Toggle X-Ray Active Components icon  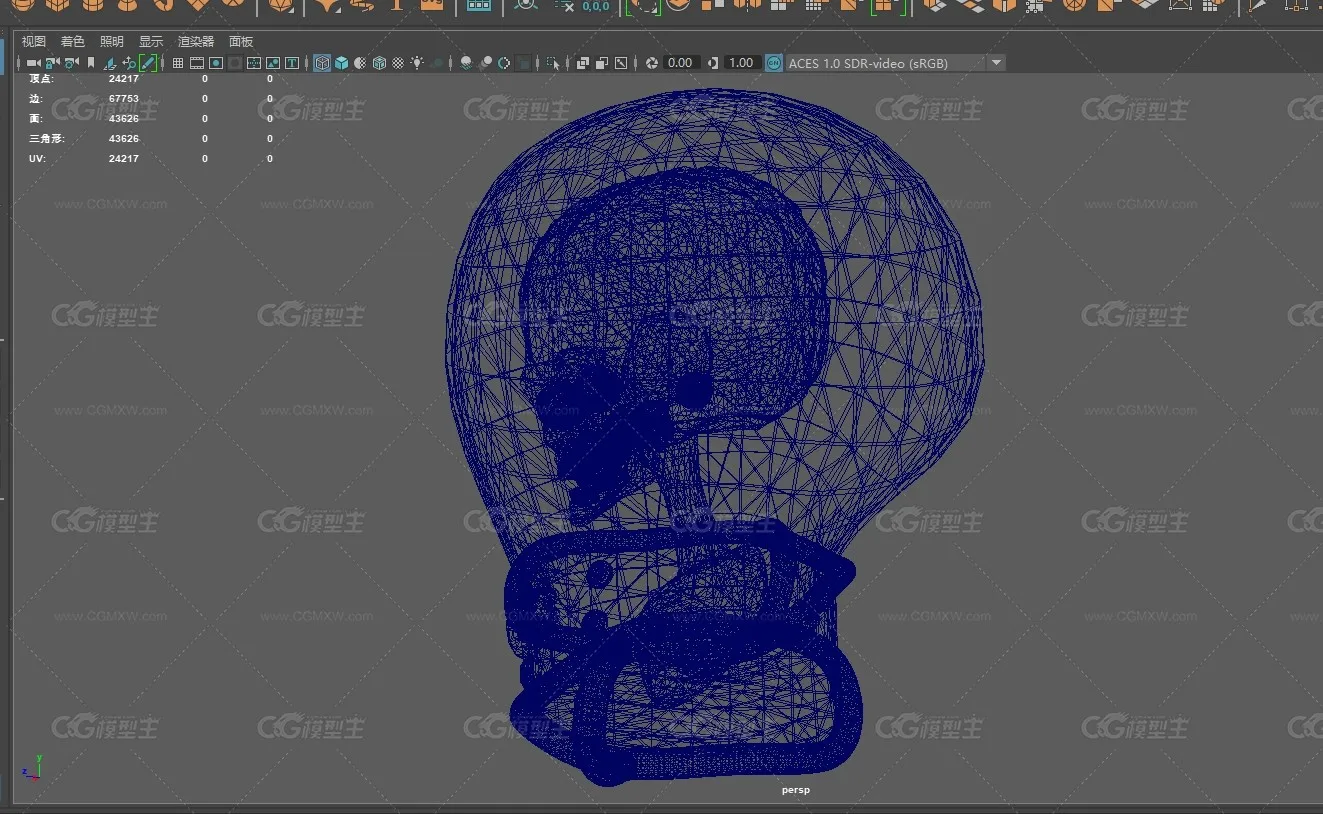pos(602,63)
